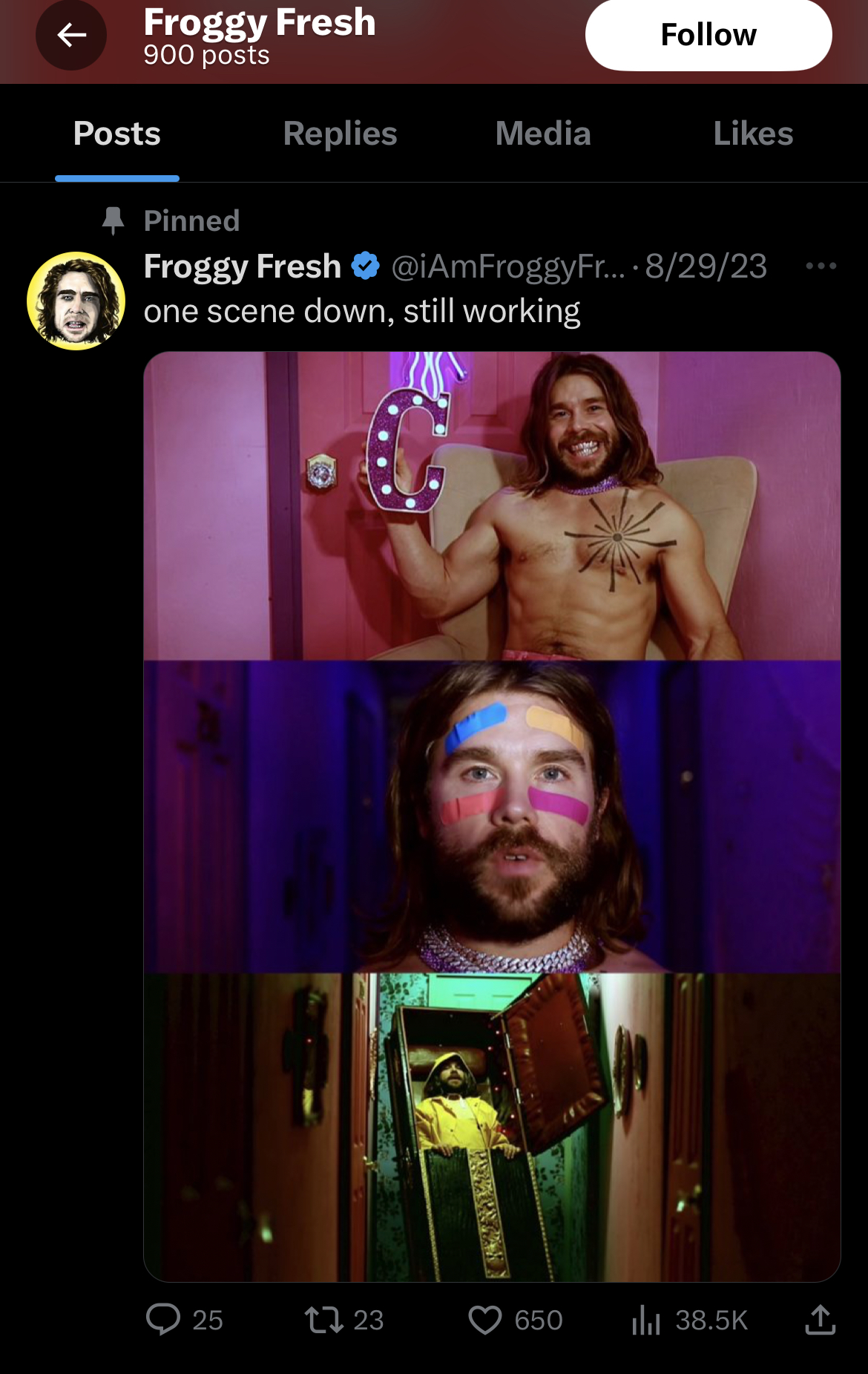
Task: Open the three-dot more options menu
Action: coord(821,266)
